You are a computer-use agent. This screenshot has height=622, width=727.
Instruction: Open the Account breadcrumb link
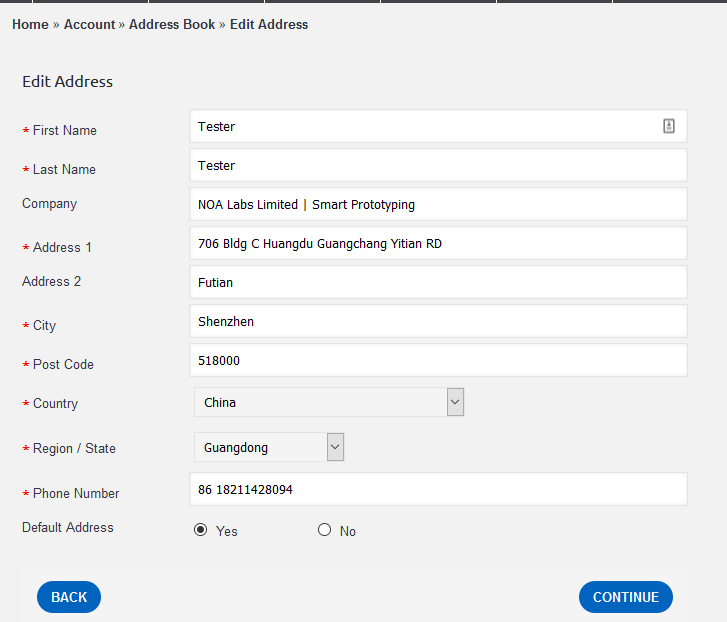[89, 25]
